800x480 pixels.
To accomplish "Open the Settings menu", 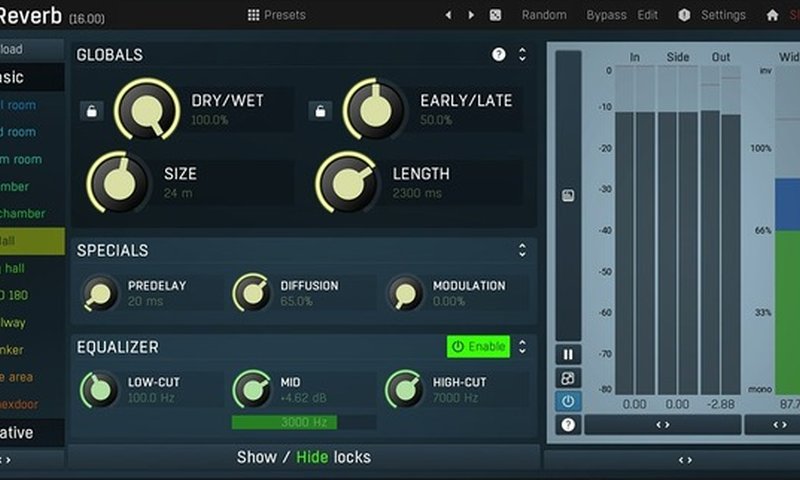I will point(712,15).
